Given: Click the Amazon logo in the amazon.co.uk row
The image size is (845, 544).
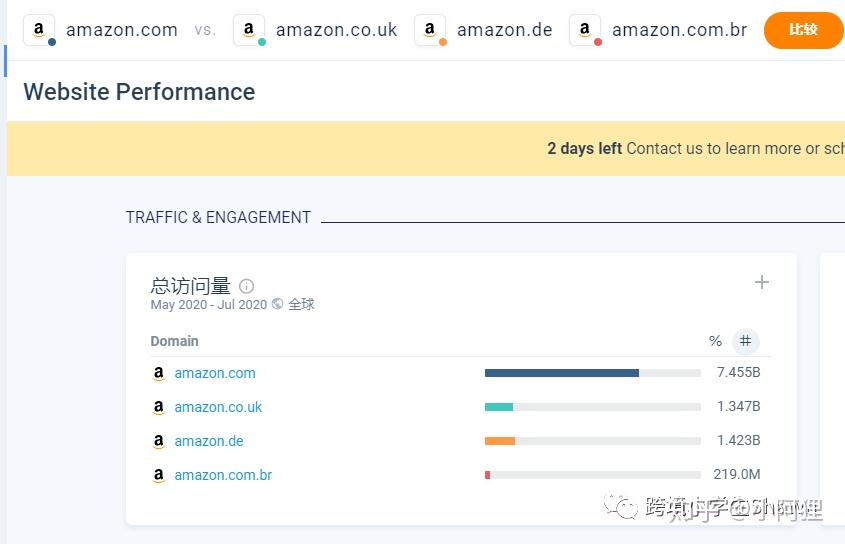Looking at the screenshot, I should point(158,407).
